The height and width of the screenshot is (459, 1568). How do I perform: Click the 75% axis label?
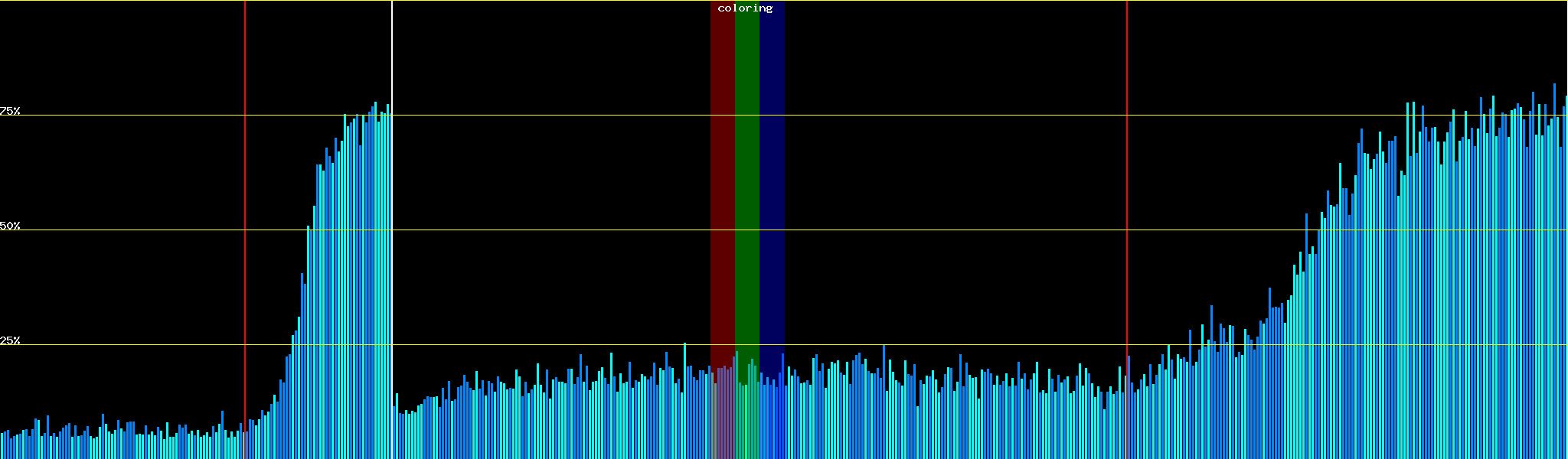tap(10, 111)
